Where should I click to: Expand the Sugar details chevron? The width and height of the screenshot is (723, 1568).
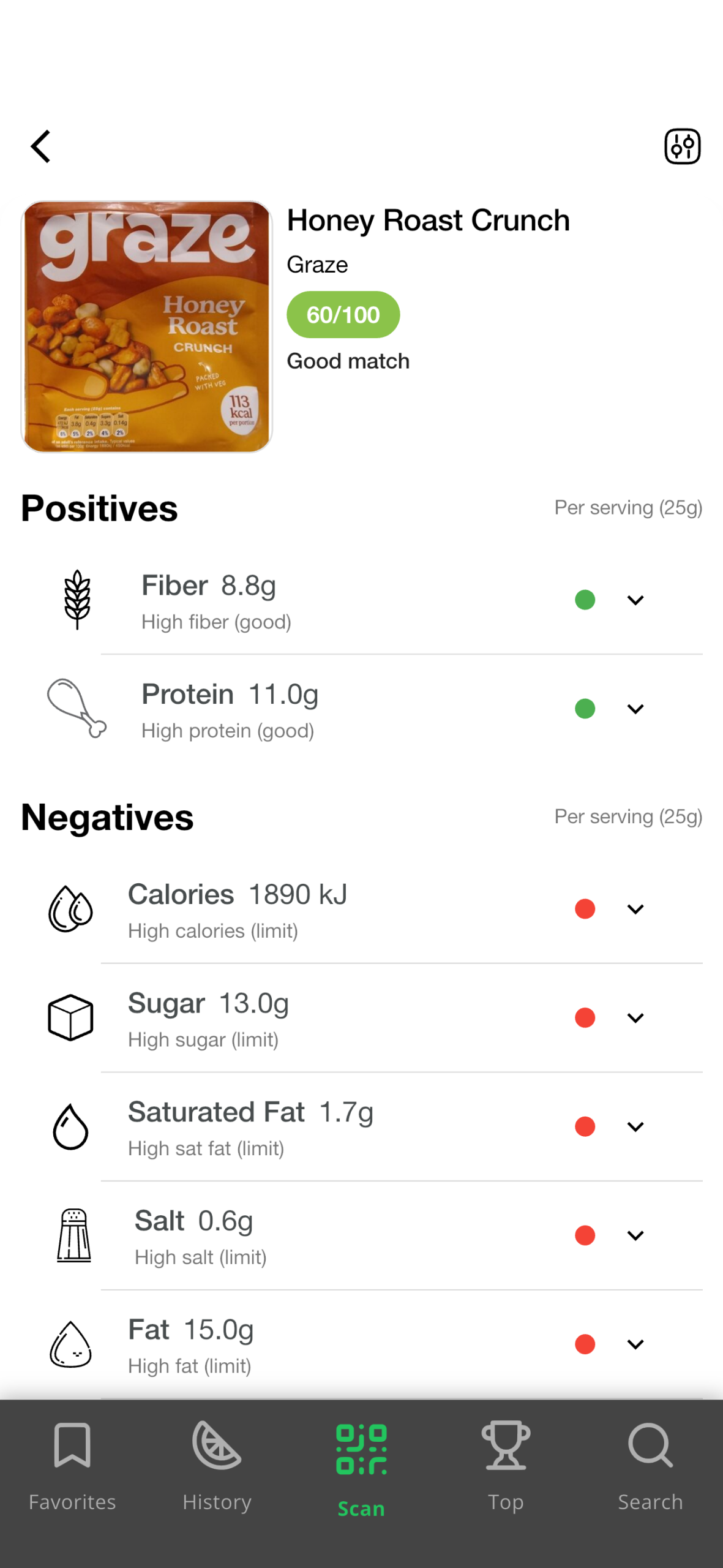[x=635, y=1018]
